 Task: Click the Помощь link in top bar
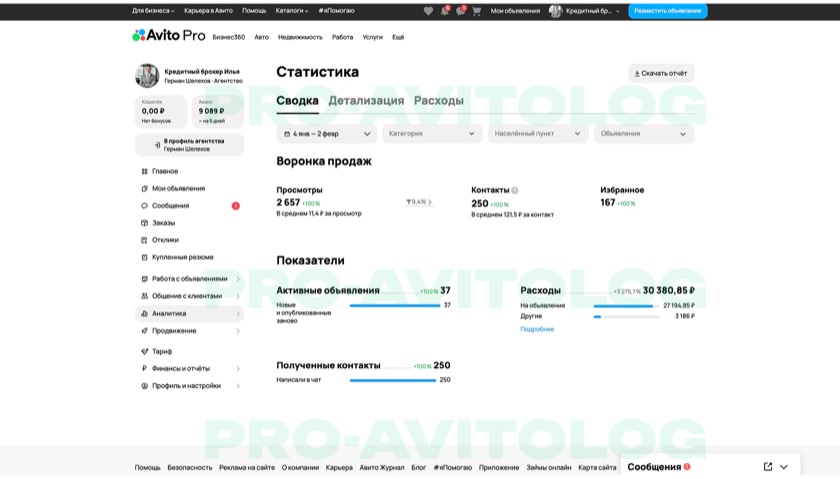point(254,11)
